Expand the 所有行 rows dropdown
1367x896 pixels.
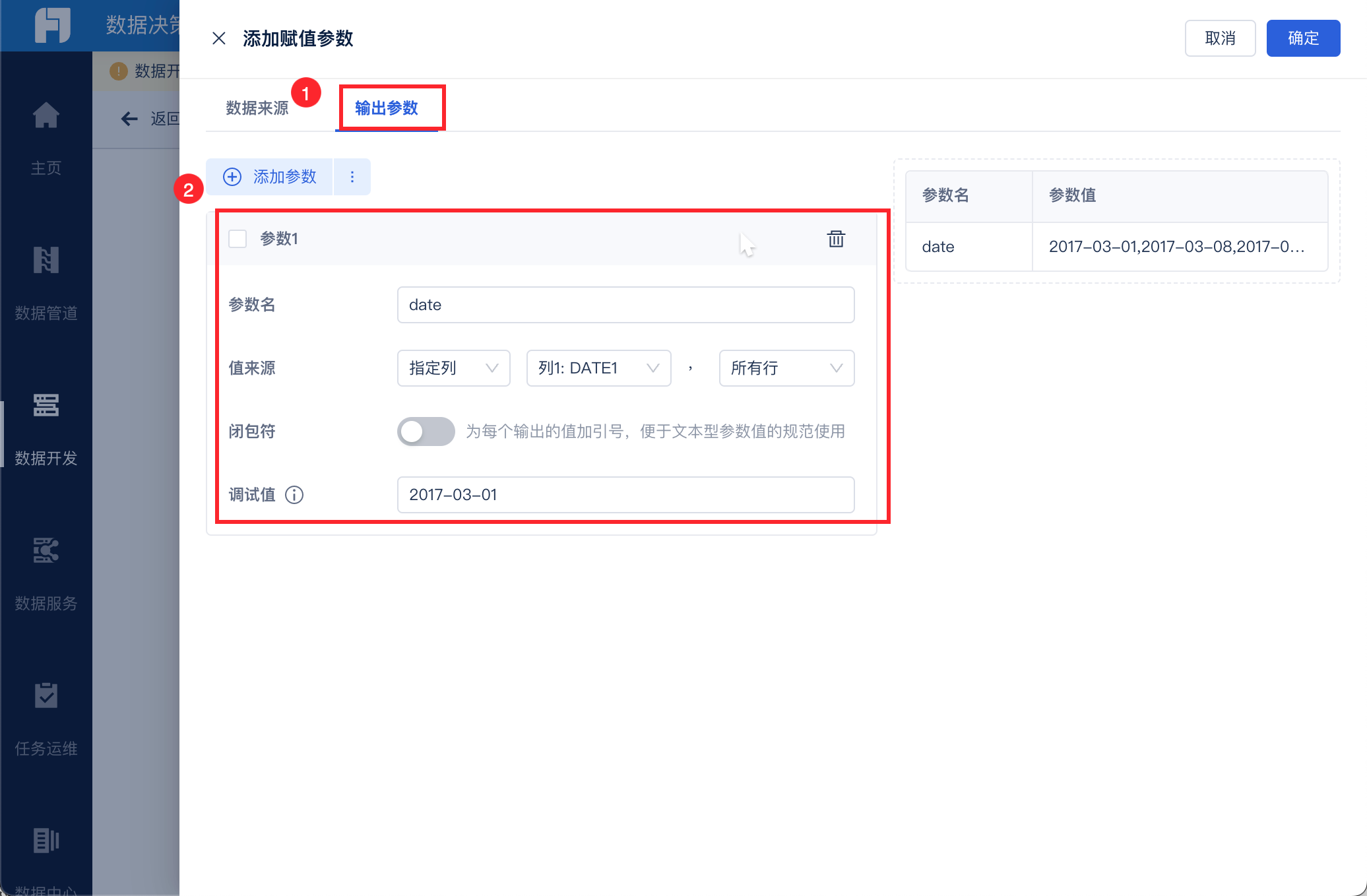[x=786, y=368]
